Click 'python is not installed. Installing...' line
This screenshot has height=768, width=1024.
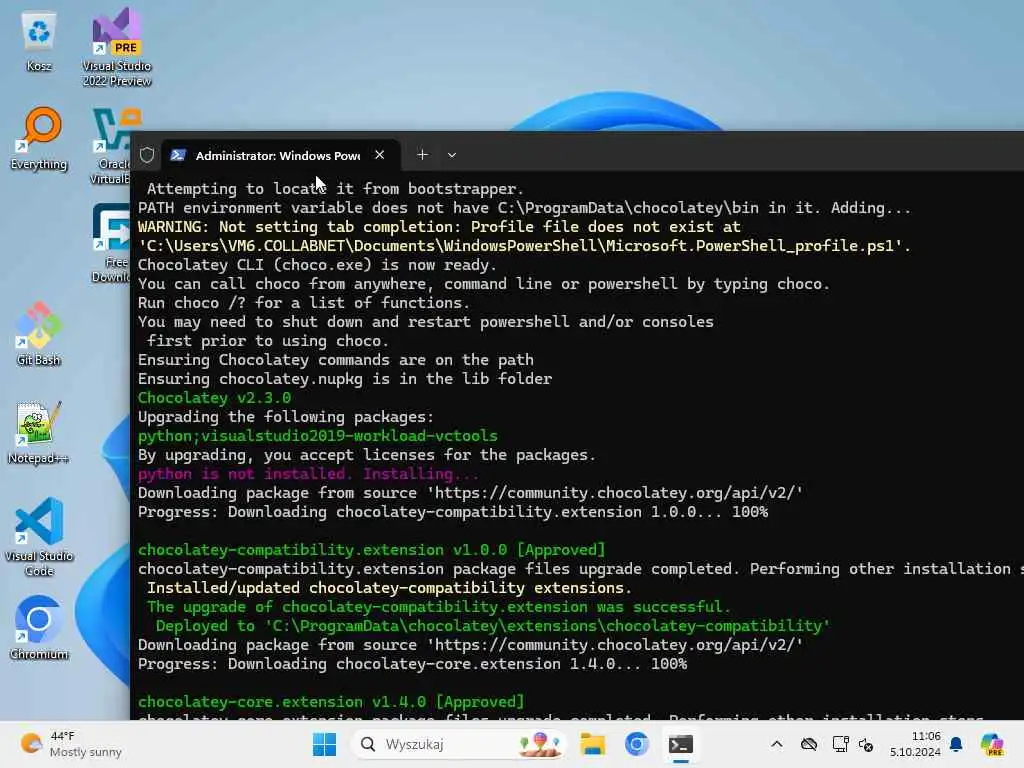pos(308,473)
